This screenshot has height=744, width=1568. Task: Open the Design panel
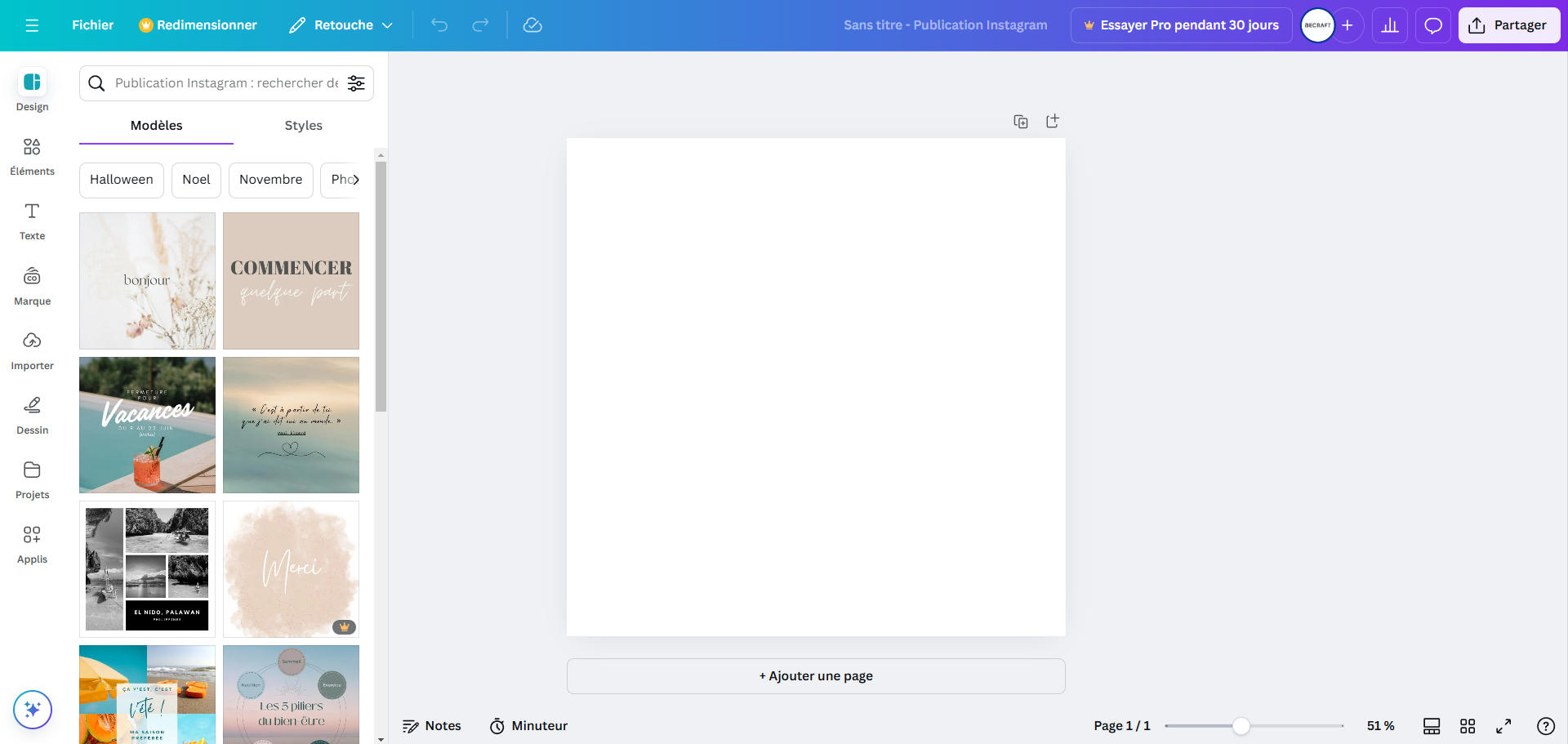32,90
